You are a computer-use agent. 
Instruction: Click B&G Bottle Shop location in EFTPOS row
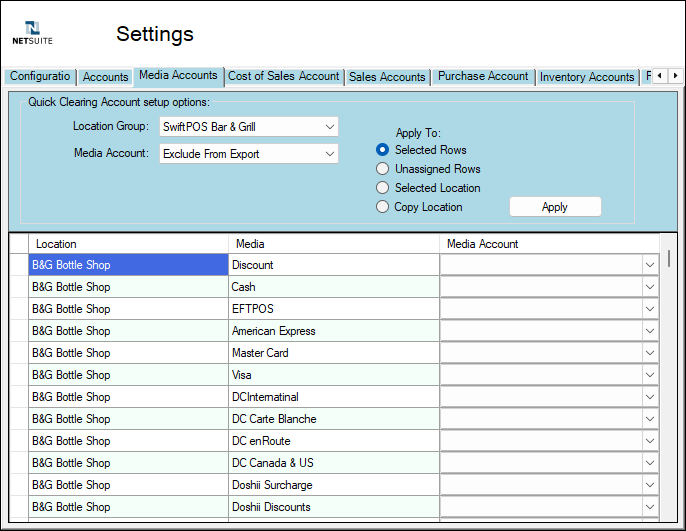[x=128, y=309]
